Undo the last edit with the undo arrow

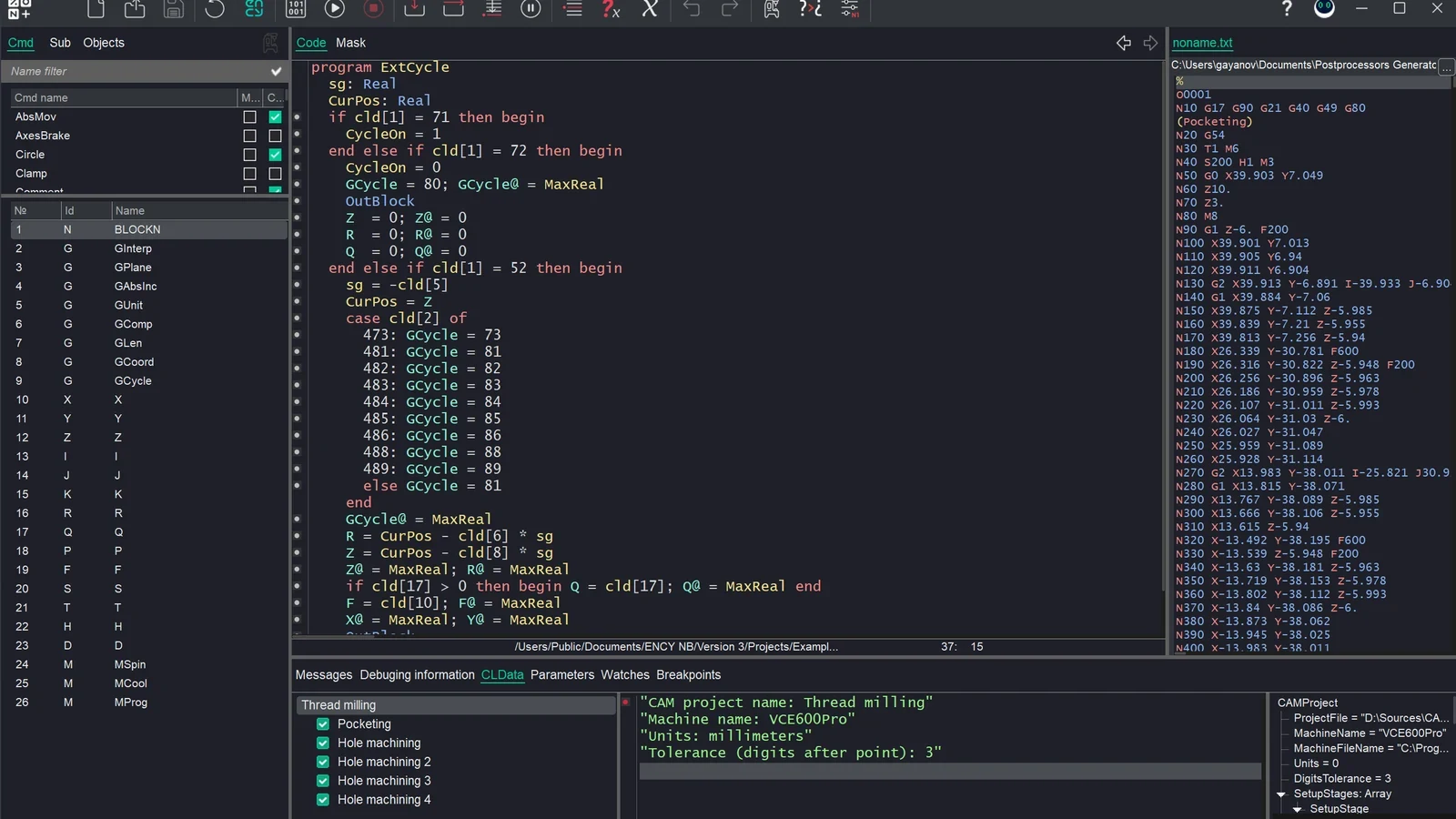[x=692, y=9]
